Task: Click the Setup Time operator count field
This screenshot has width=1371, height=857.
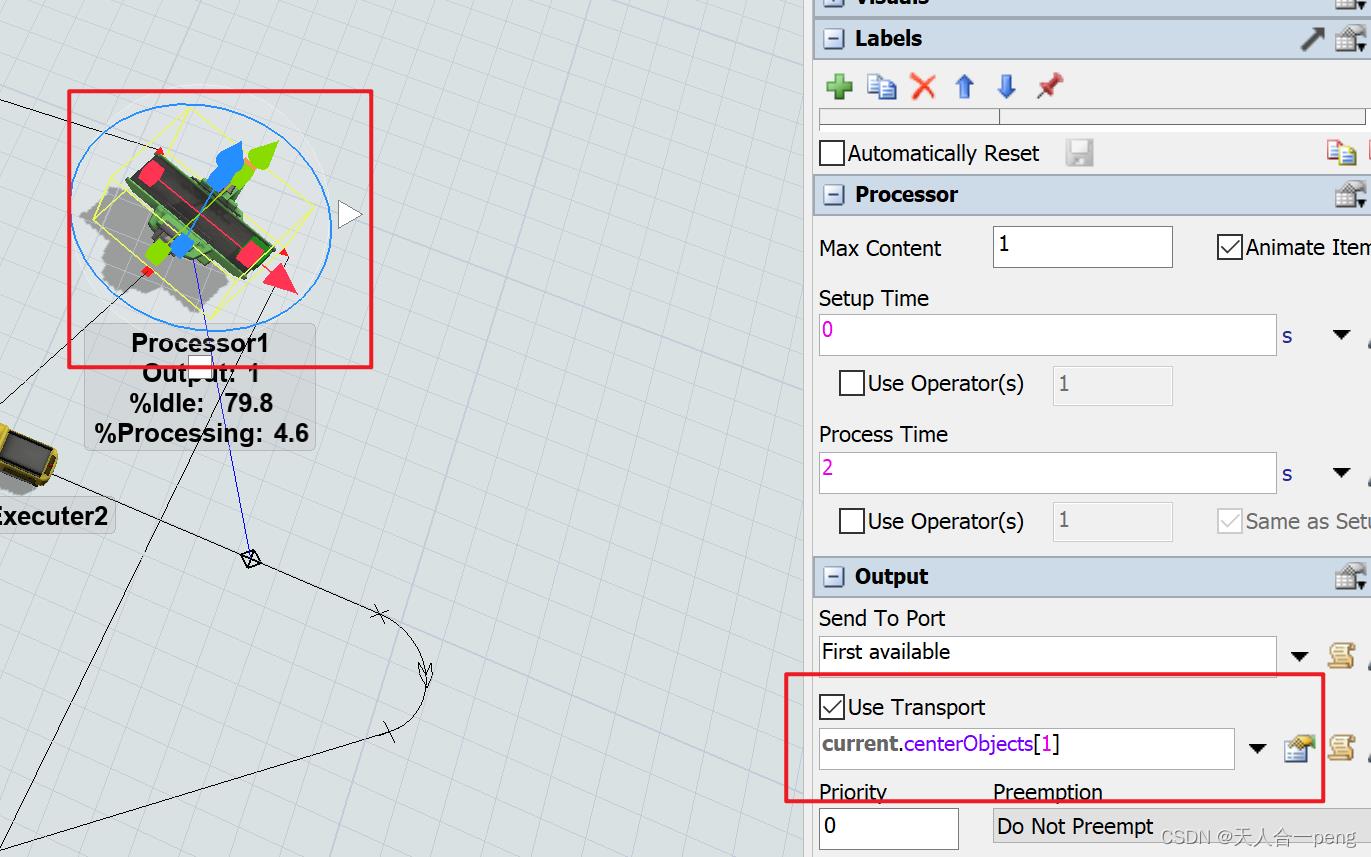Action: 1112,384
